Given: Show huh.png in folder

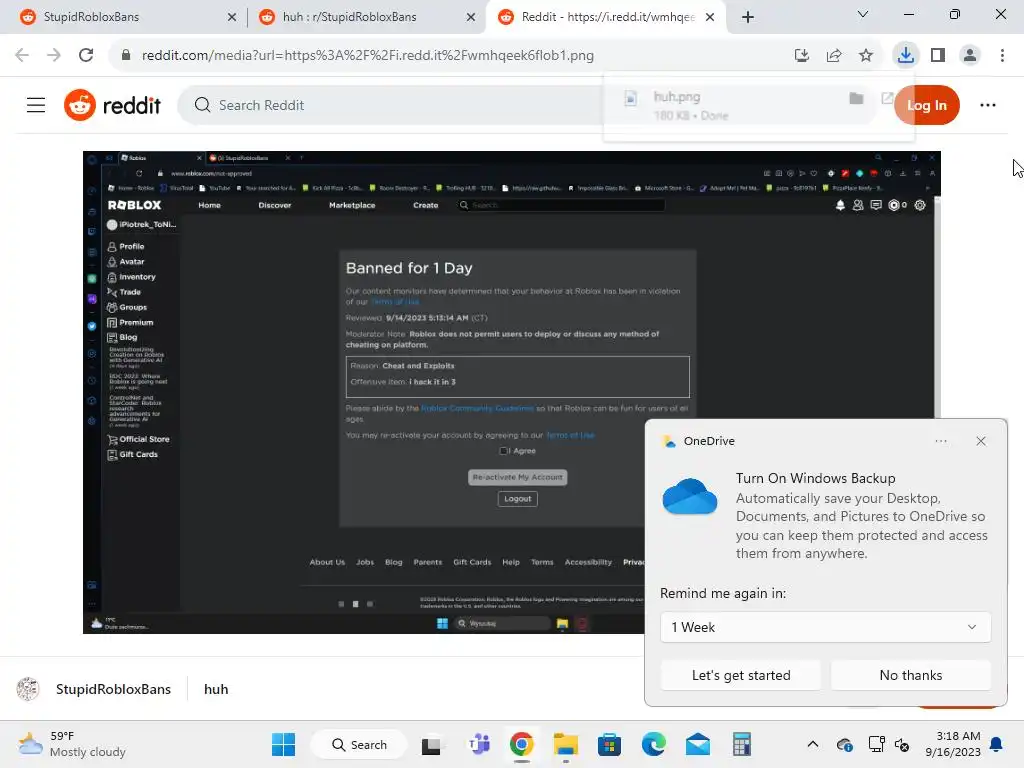Looking at the screenshot, I should [x=856, y=99].
